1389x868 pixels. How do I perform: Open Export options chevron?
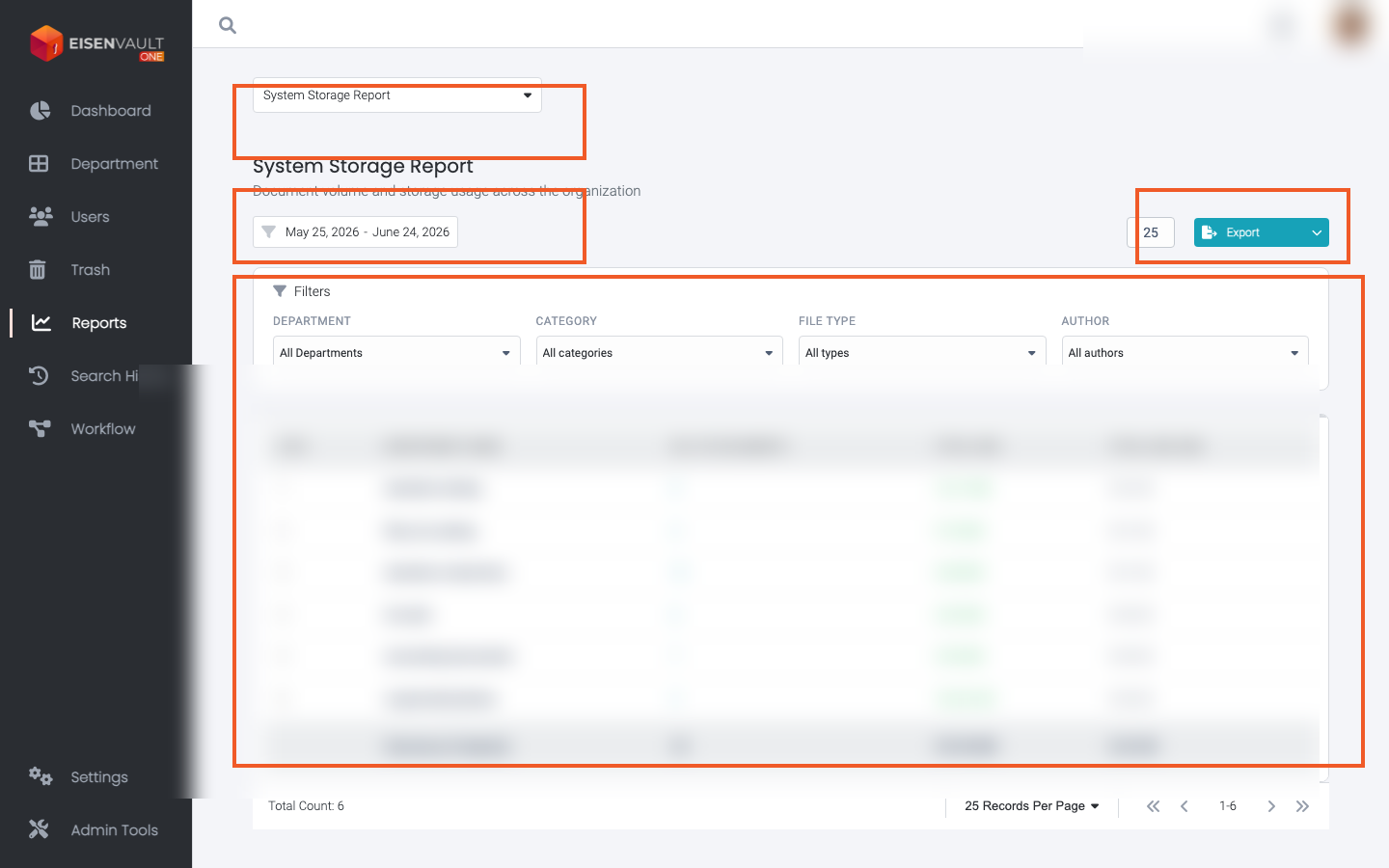(1317, 232)
